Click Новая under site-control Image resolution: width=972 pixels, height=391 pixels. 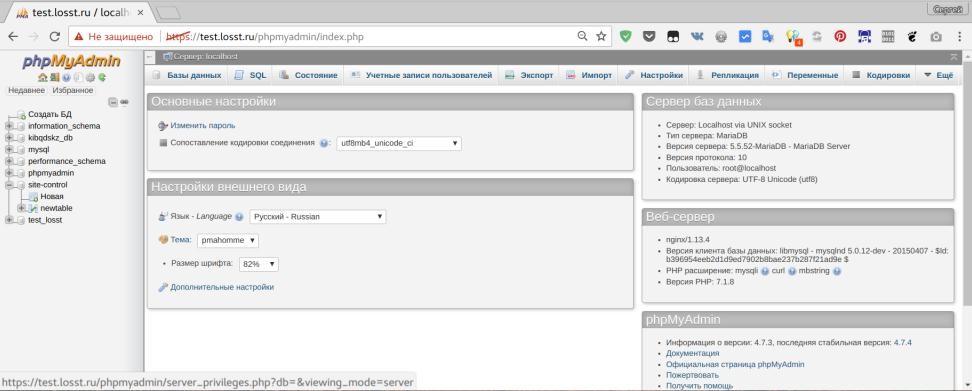coord(52,196)
